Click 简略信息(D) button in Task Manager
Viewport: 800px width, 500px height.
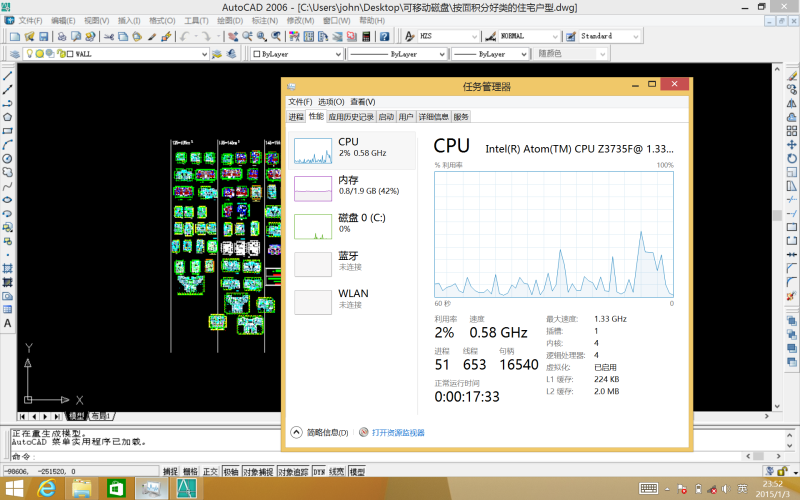point(320,433)
